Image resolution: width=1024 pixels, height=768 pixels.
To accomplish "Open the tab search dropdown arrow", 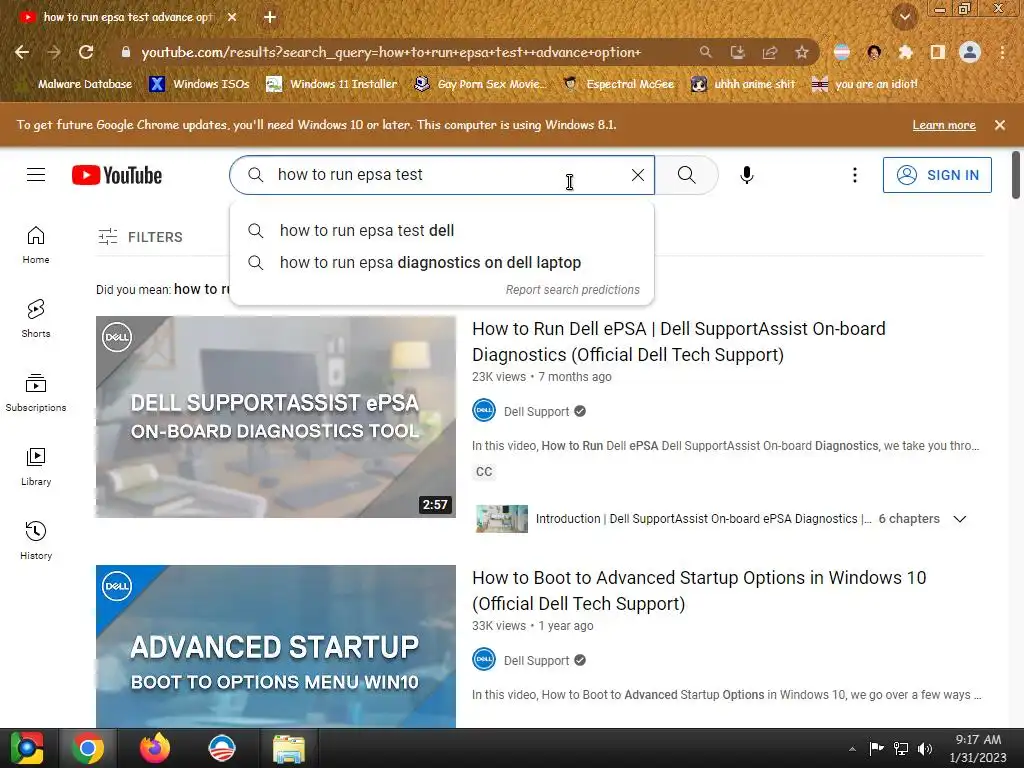I will click(905, 17).
